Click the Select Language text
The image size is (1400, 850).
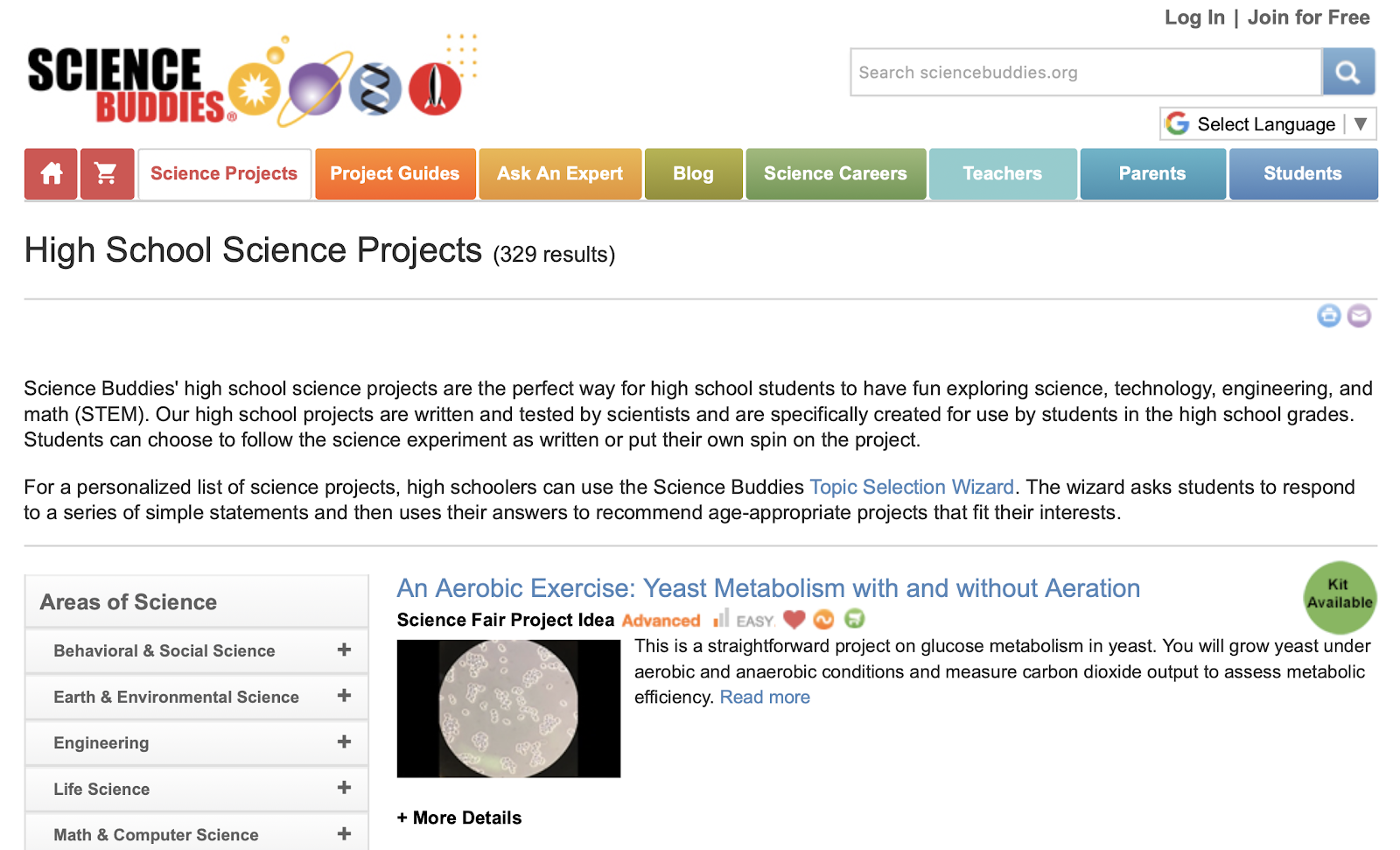click(1266, 124)
